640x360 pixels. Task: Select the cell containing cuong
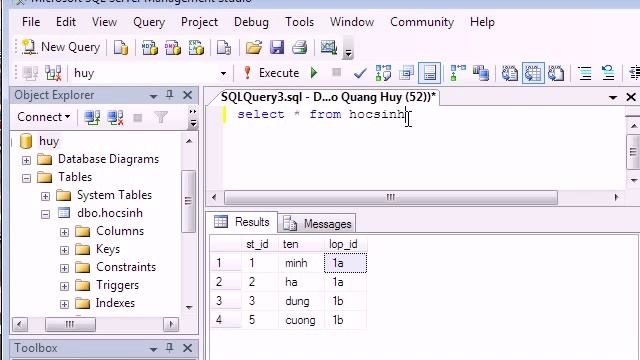coord(300,320)
